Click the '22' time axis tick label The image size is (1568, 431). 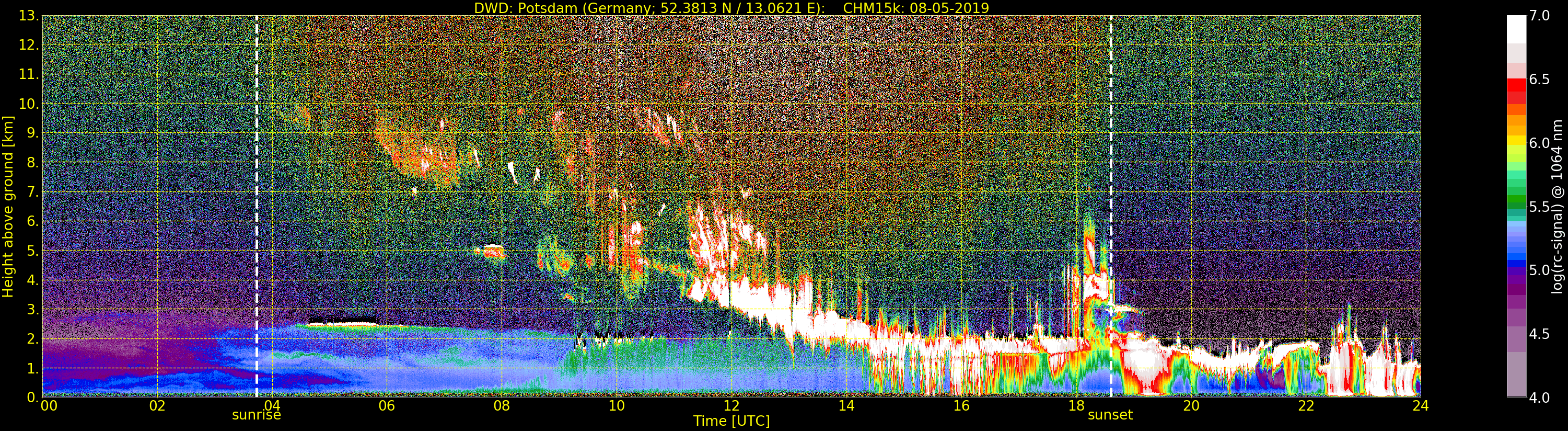point(1306,406)
